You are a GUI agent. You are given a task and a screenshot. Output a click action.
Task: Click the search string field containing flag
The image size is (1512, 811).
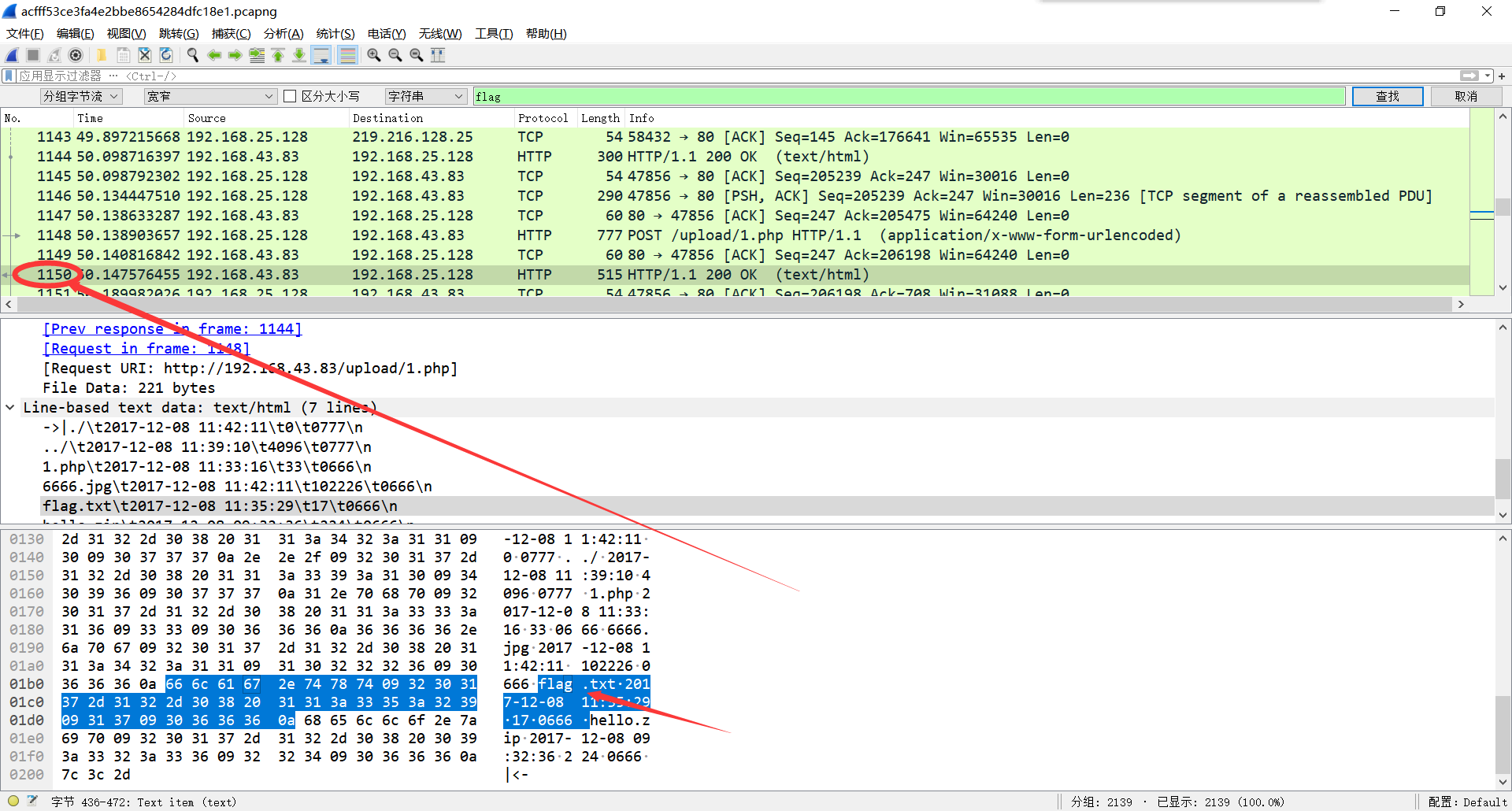point(909,96)
